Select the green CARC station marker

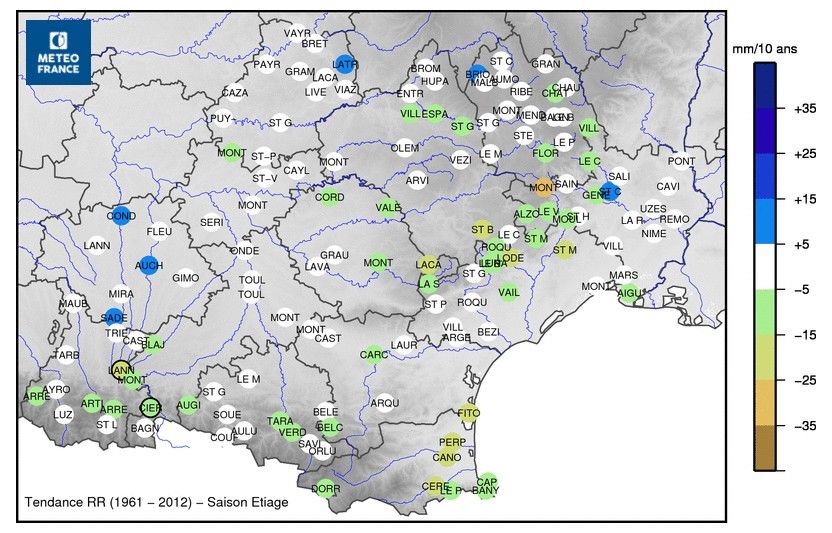pos(374,354)
